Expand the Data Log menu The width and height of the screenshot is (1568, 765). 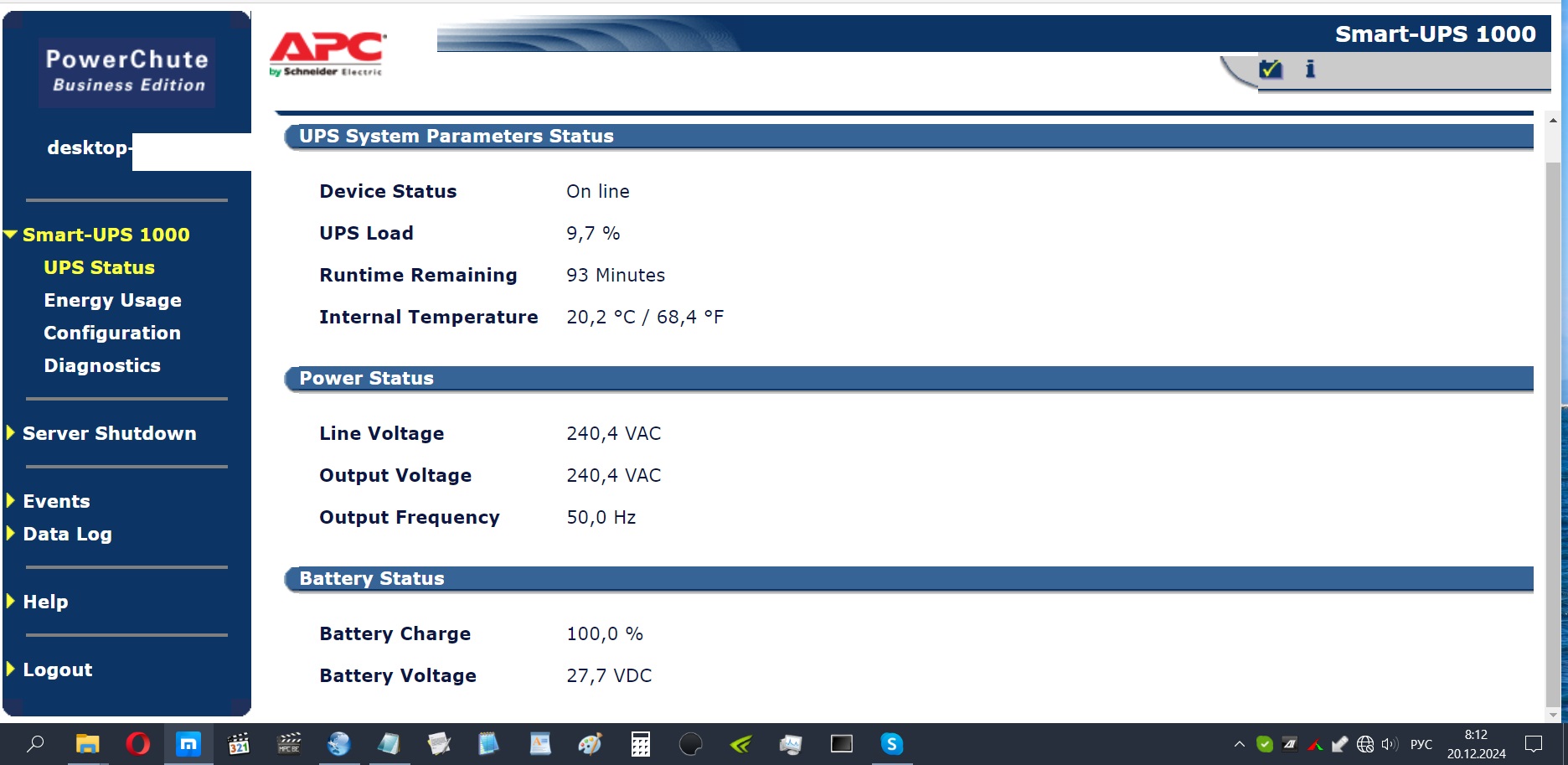[11, 534]
